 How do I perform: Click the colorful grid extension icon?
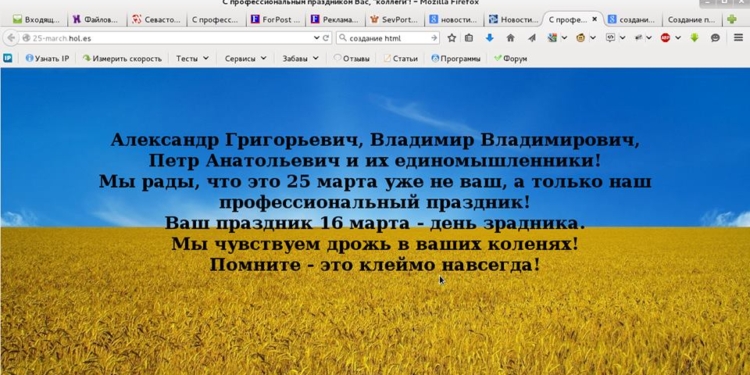click(x=552, y=38)
